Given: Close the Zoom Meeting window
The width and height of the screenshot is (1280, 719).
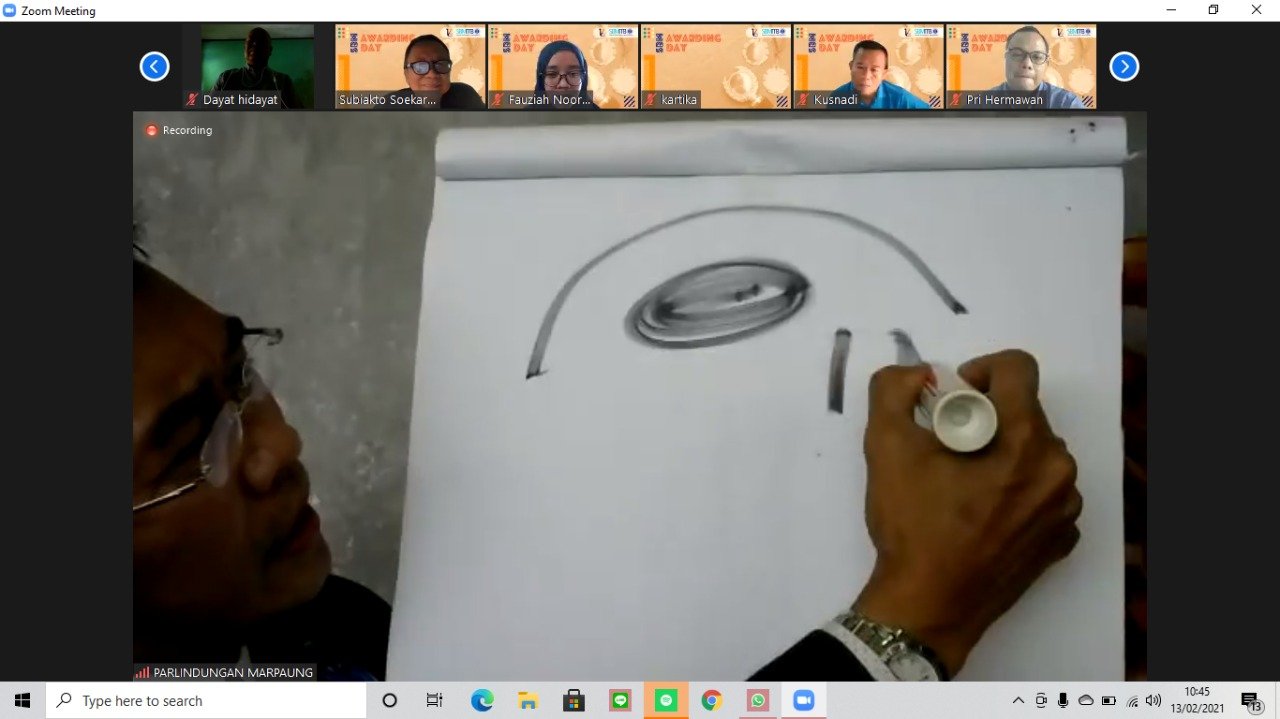Looking at the screenshot, I should click(1257, 10).
